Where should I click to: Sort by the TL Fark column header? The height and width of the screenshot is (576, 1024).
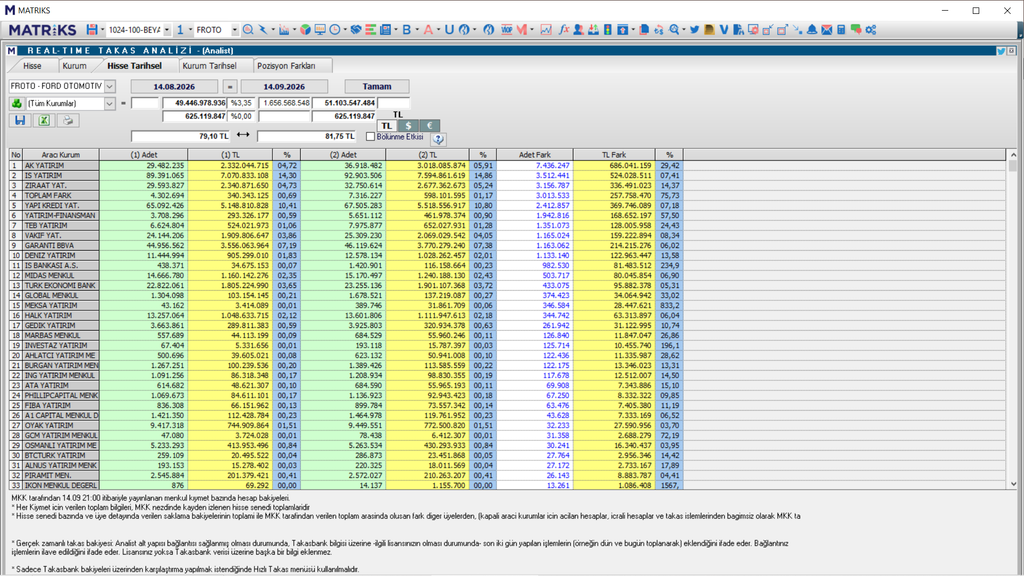[614, 155]
